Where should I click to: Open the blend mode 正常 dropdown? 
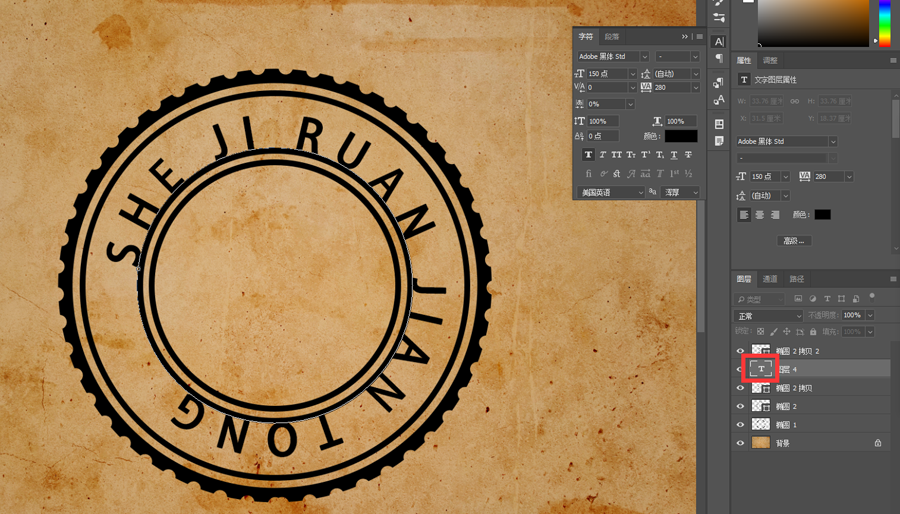coord(768,316)
